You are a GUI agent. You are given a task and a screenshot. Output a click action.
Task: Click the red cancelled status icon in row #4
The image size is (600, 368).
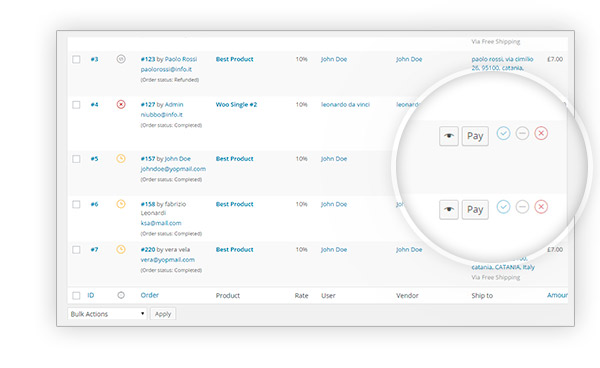[121, 104]
